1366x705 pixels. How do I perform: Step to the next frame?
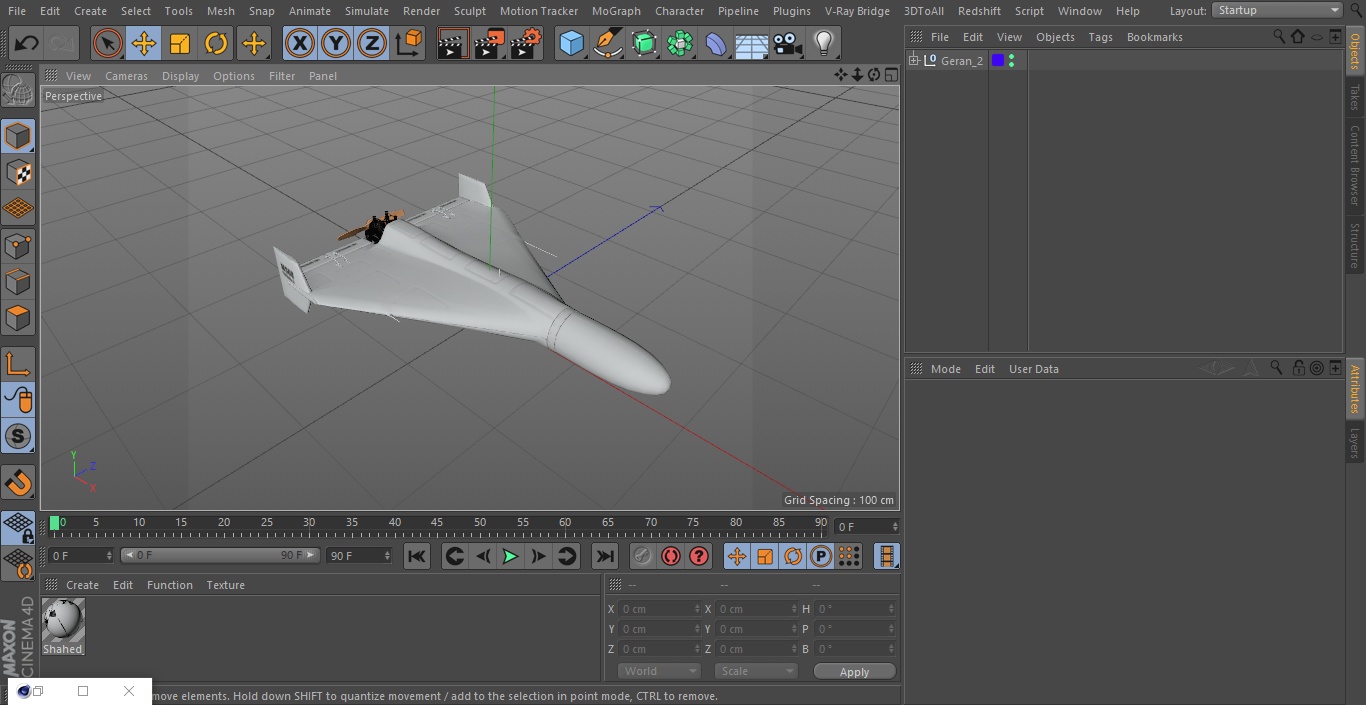tap(538, 556)
